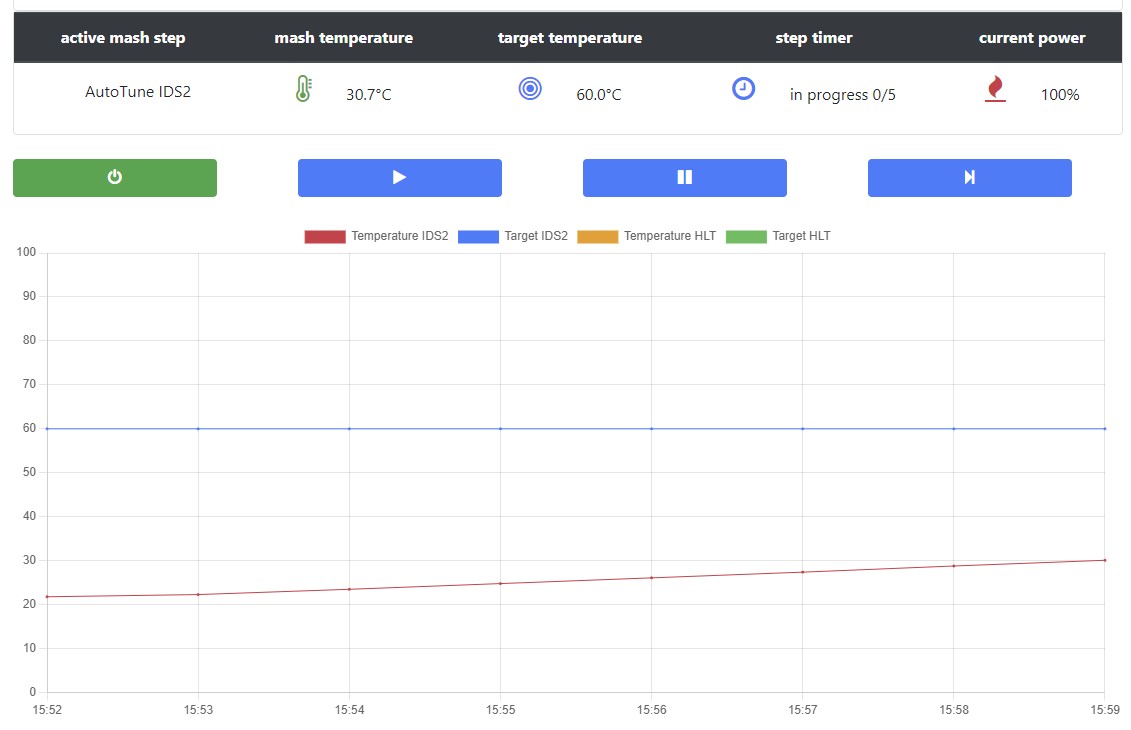Click the 100% current power value

tap(1060, 95)
